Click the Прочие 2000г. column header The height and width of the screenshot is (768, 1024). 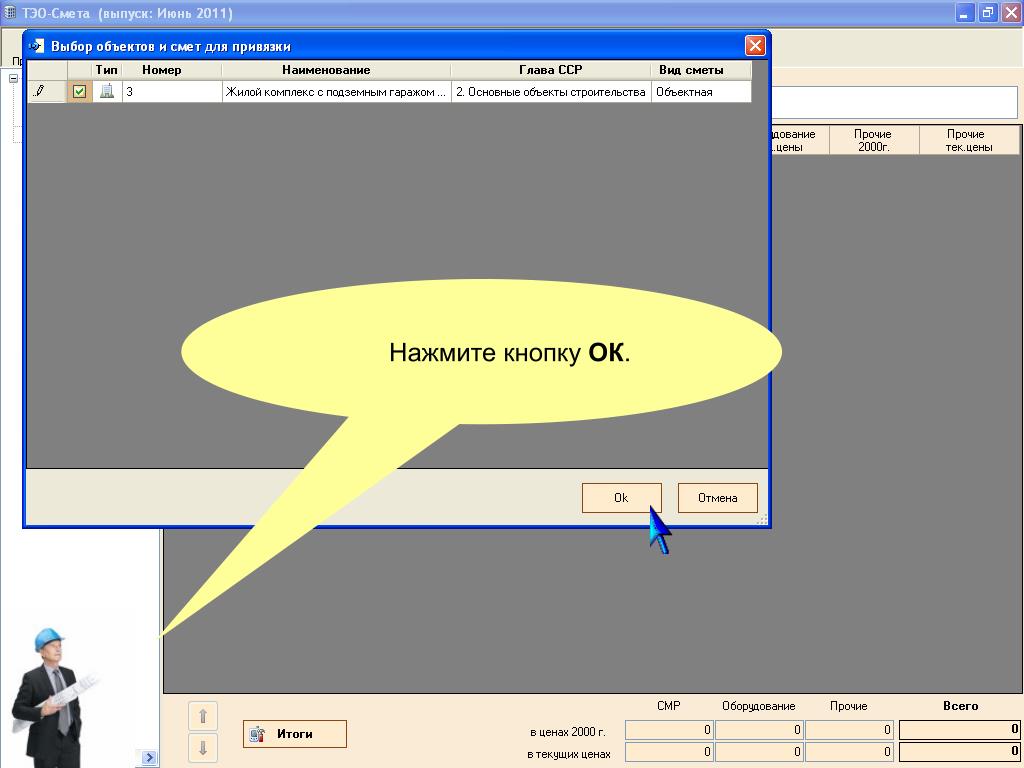[873, 140]
